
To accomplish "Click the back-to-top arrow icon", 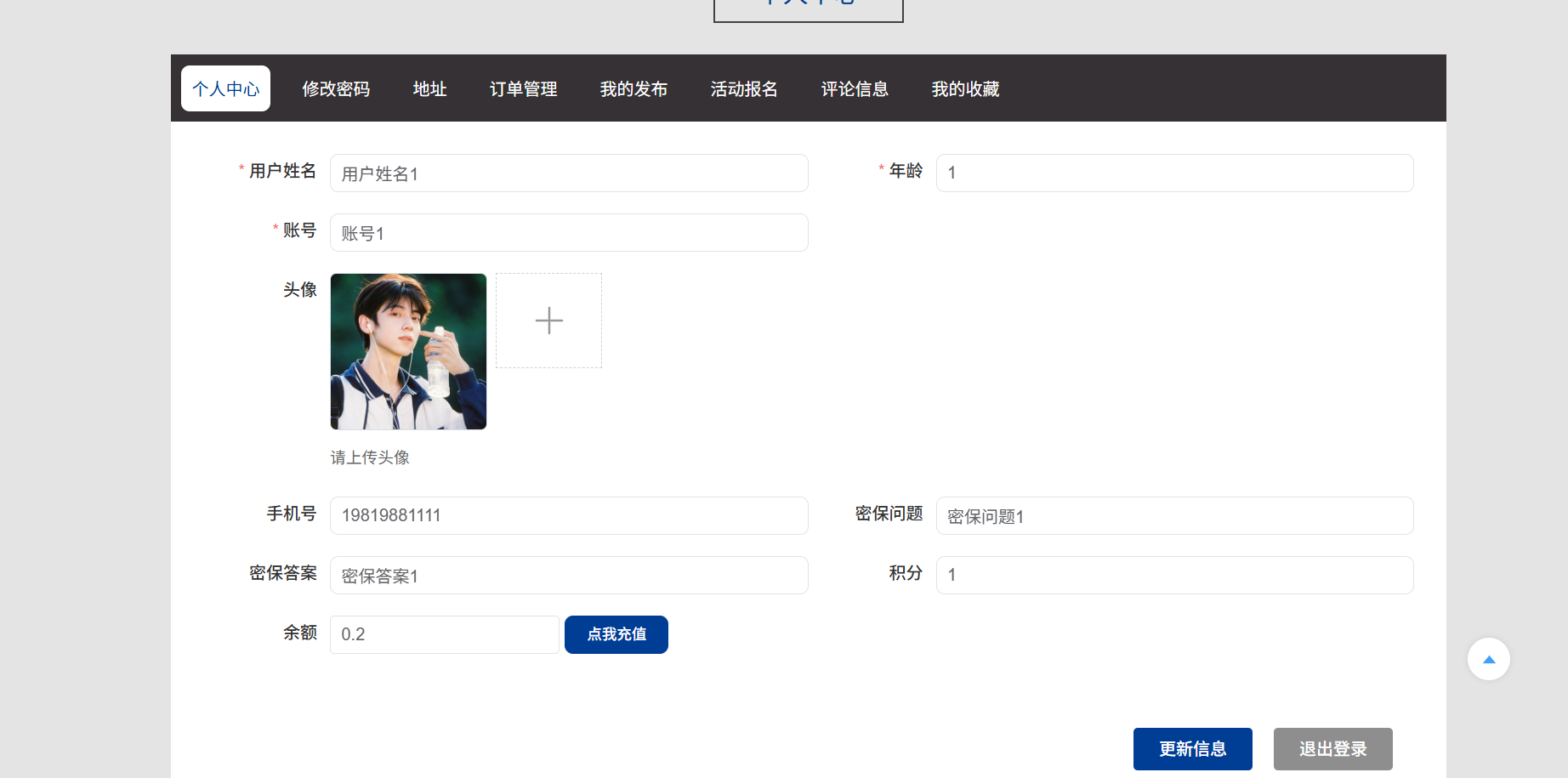I will [x=1488, y=659].
